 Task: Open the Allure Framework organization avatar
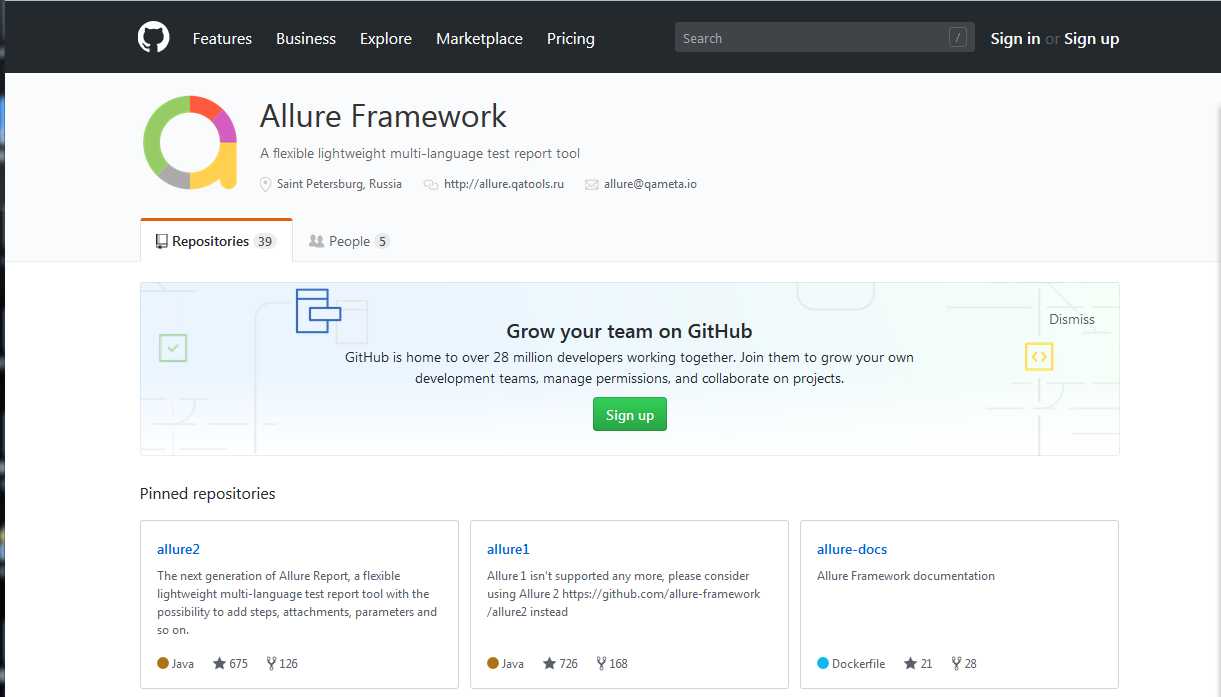[x=190, y=142]
